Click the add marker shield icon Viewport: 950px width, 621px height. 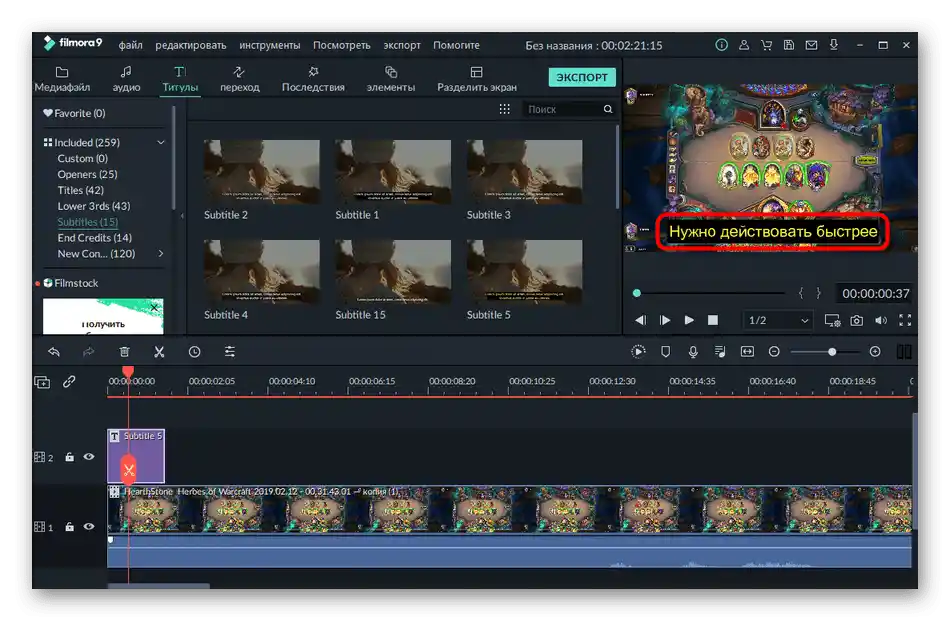[666, 352]
